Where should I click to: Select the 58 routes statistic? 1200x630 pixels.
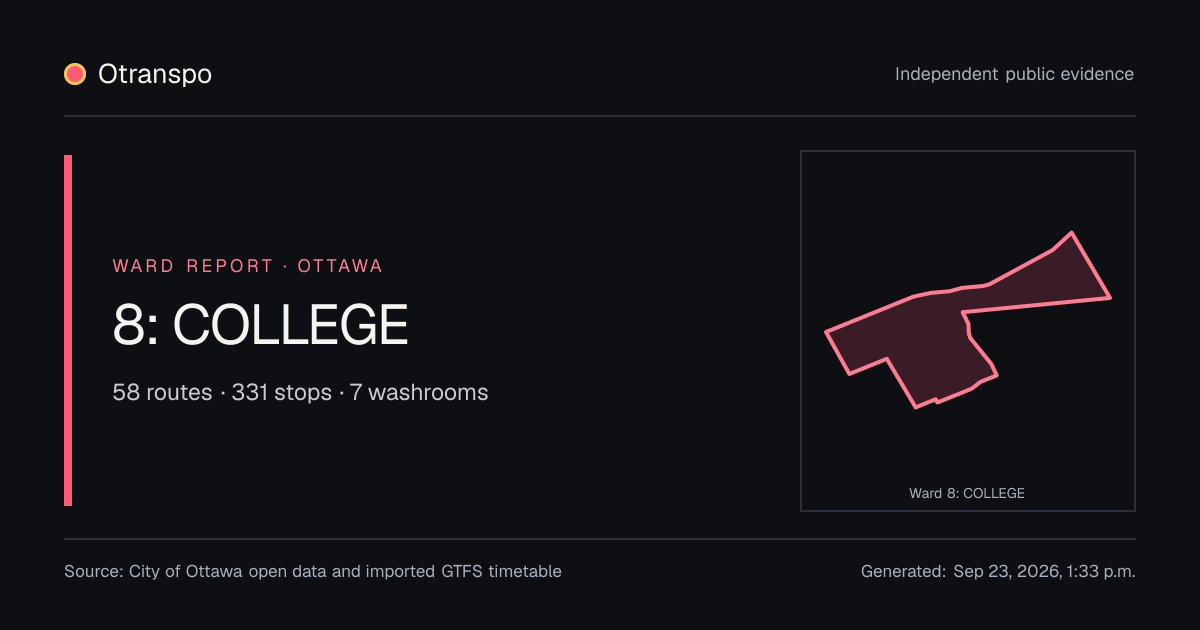(x=162, y=392)
